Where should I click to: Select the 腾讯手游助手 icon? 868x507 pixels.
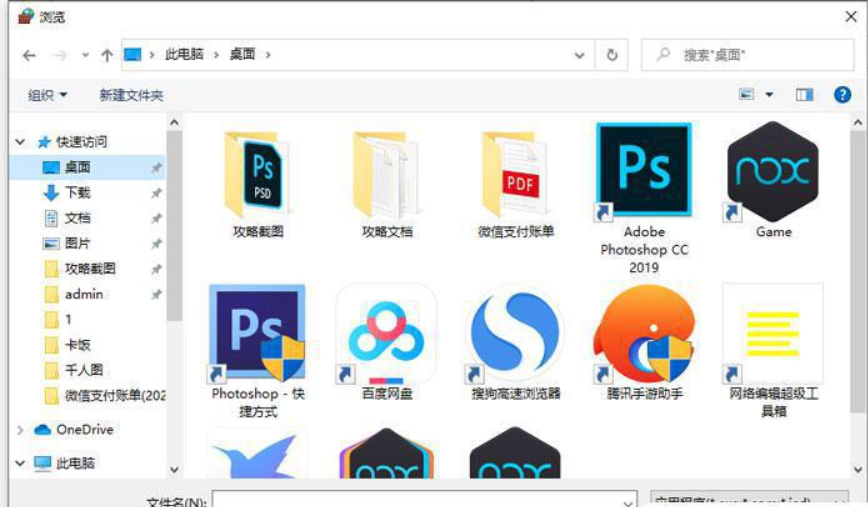tap(643, 334)
